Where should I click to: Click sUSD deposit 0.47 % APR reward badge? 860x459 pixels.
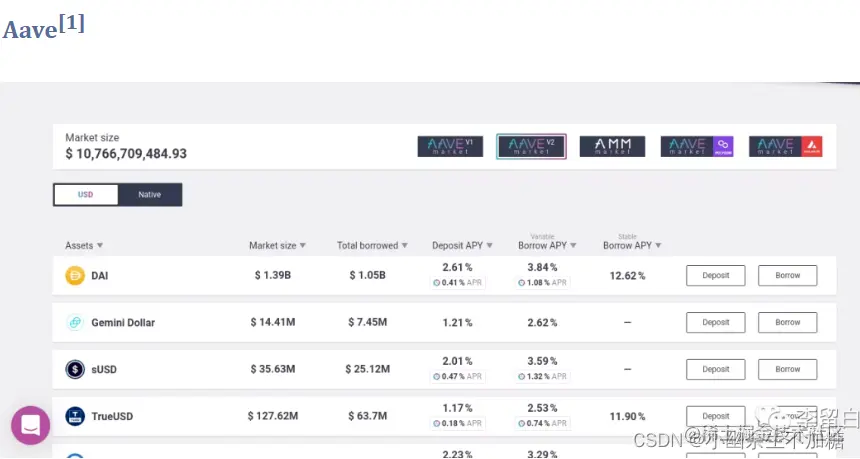coord(457,376)
